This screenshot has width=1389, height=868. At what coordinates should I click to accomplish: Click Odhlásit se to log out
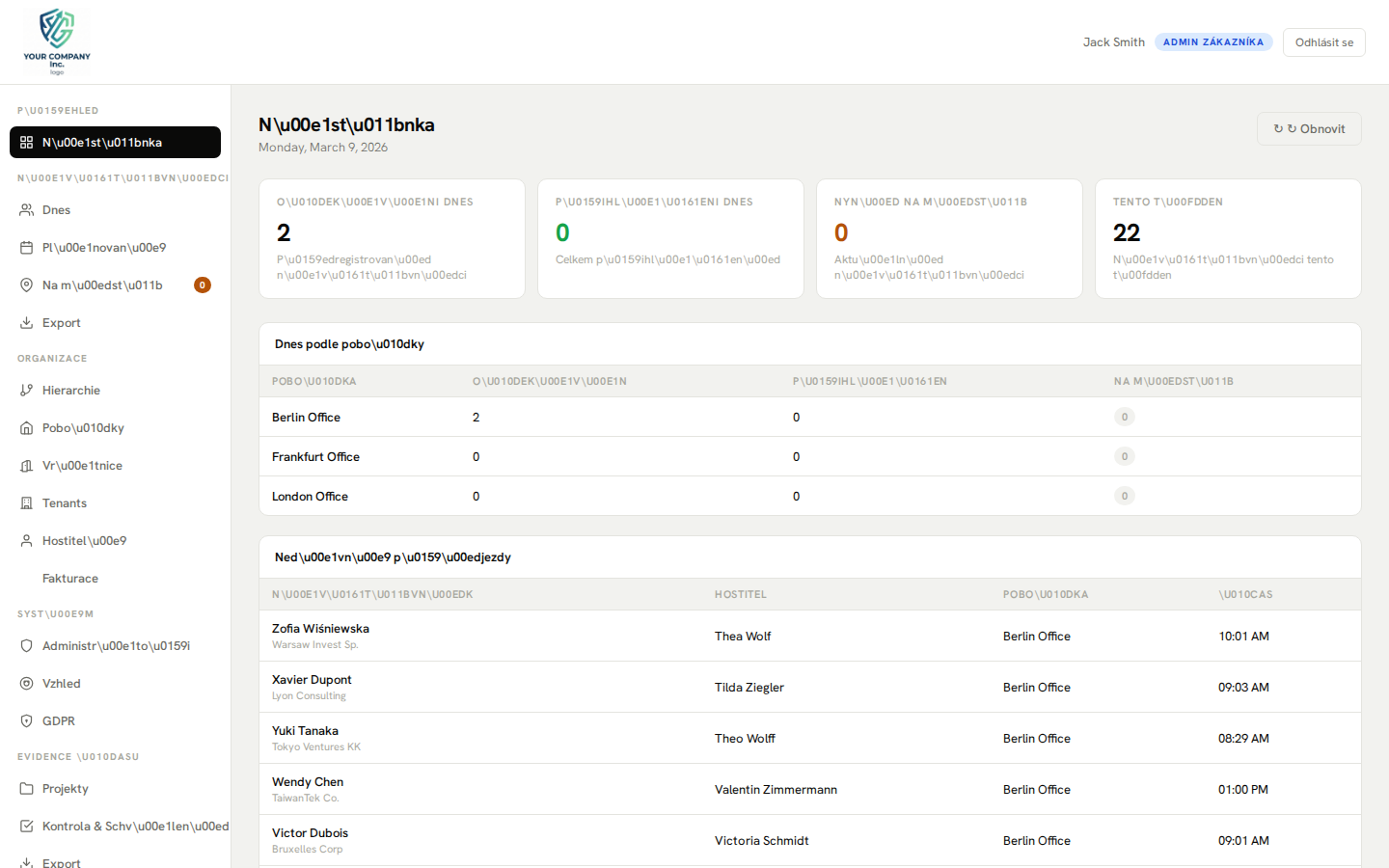point(1323,41)
